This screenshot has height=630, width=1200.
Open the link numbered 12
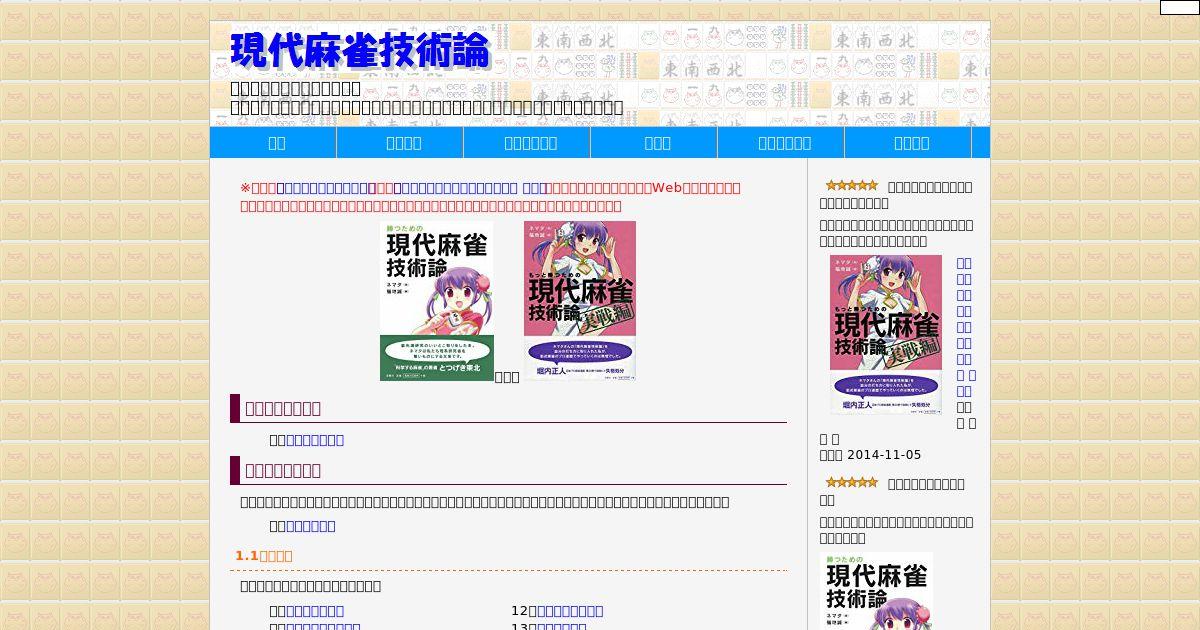[x=570, y=611]
